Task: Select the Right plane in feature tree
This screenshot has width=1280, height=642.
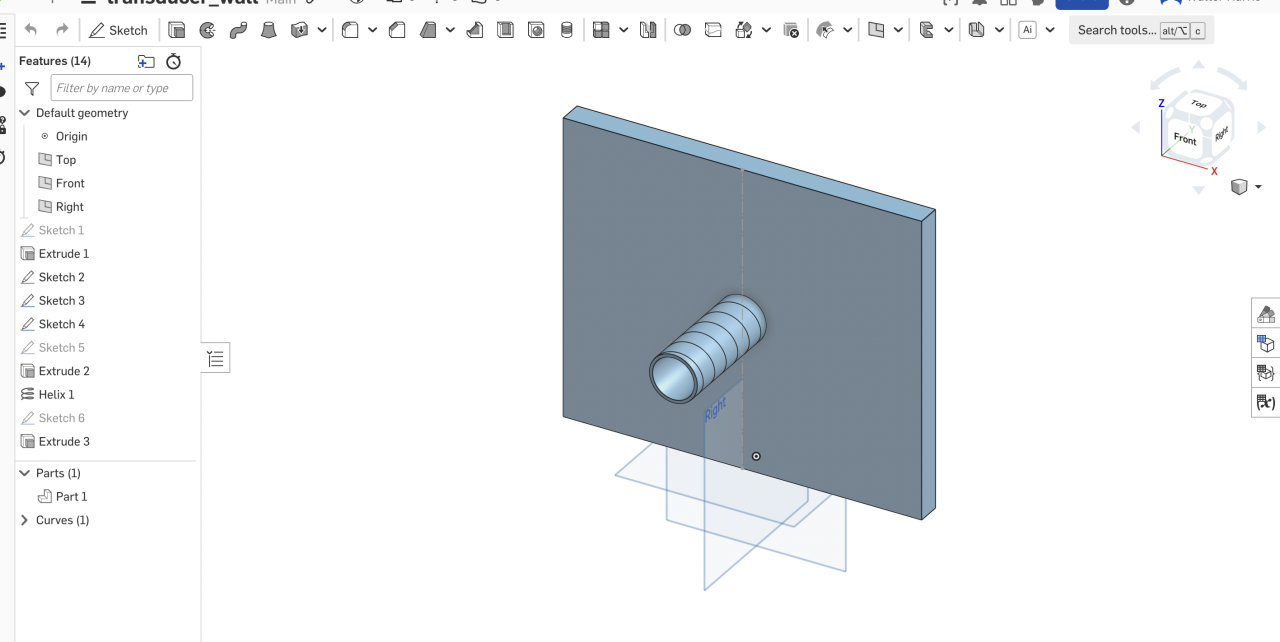Action: pos(70,207)
